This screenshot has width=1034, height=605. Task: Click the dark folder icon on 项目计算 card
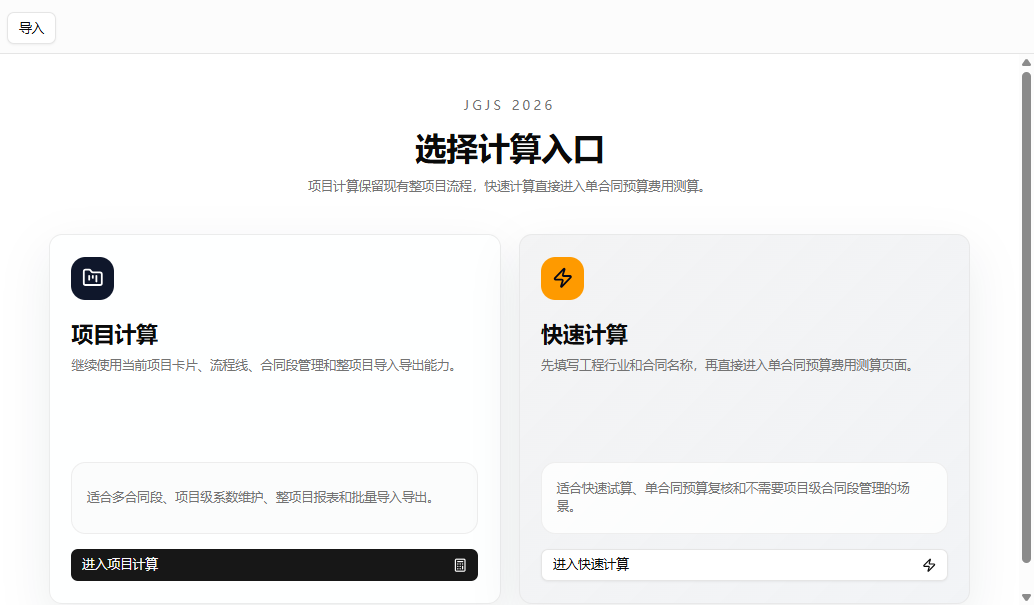click(x=92, y=278)
